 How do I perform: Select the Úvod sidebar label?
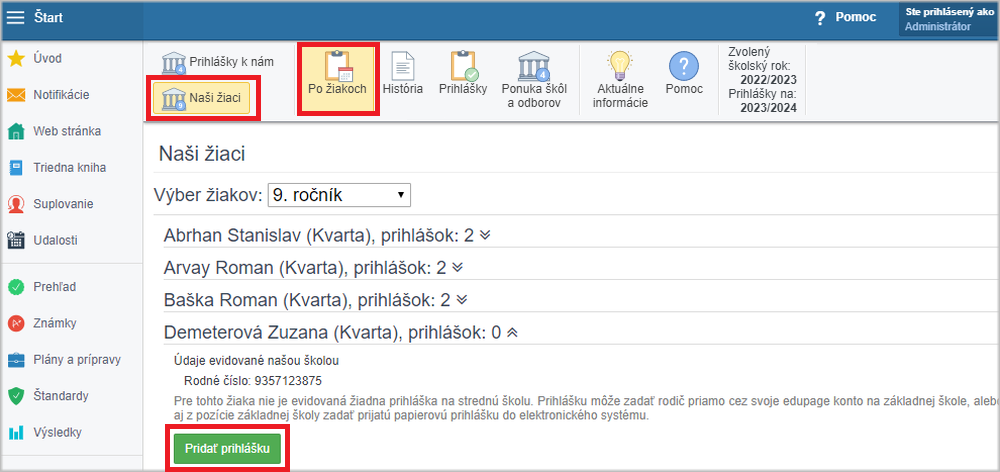pos(47,59)
